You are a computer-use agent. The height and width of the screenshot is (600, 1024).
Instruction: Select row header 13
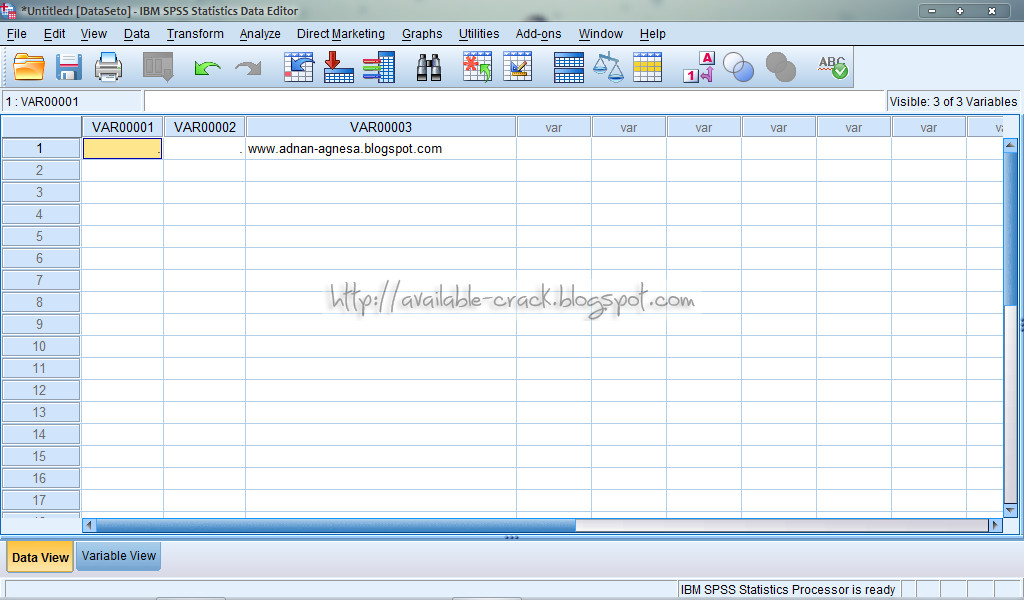[40, 412]
